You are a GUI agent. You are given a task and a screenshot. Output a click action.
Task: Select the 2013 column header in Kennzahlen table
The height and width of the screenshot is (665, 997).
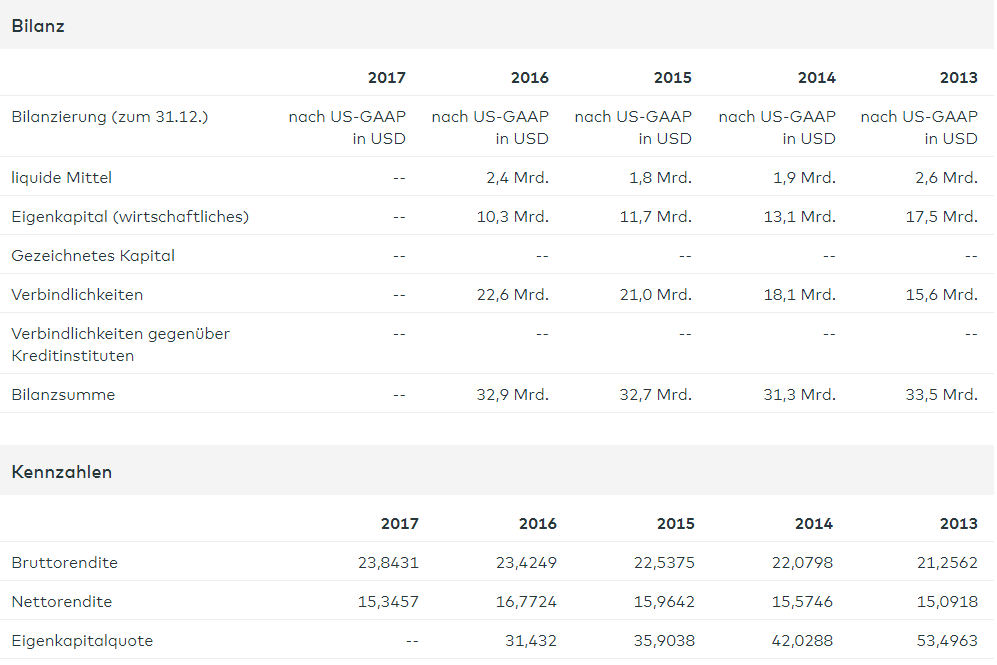pyautogui.click(x=958, y=523)
